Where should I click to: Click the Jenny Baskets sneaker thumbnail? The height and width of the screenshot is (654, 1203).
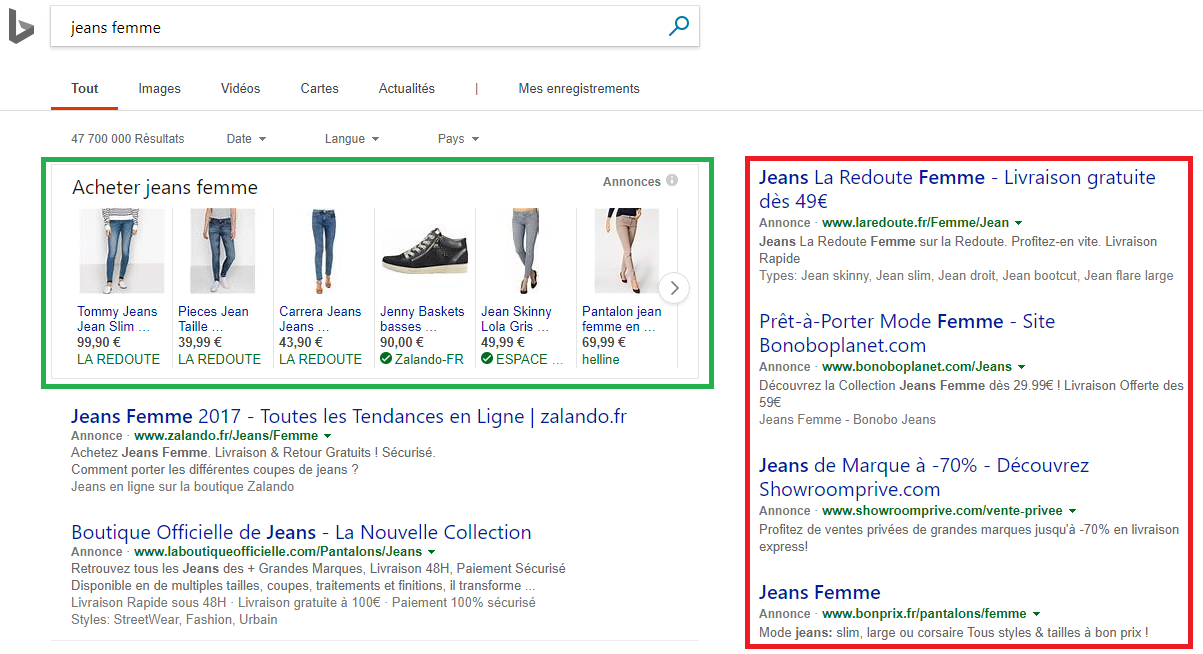point(424,251)
